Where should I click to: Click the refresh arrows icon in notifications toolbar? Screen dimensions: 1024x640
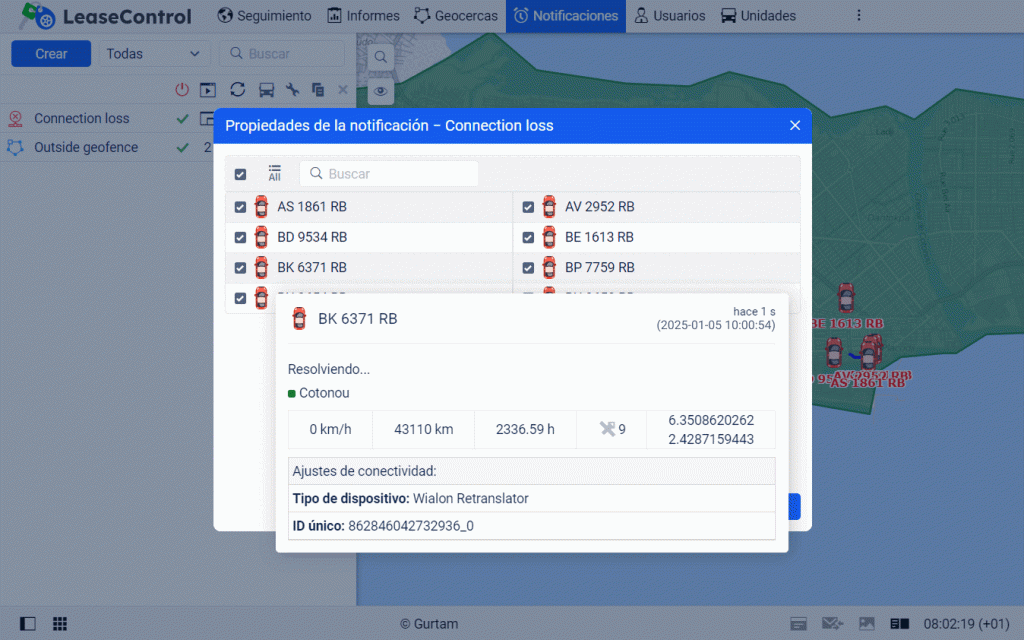237,89
